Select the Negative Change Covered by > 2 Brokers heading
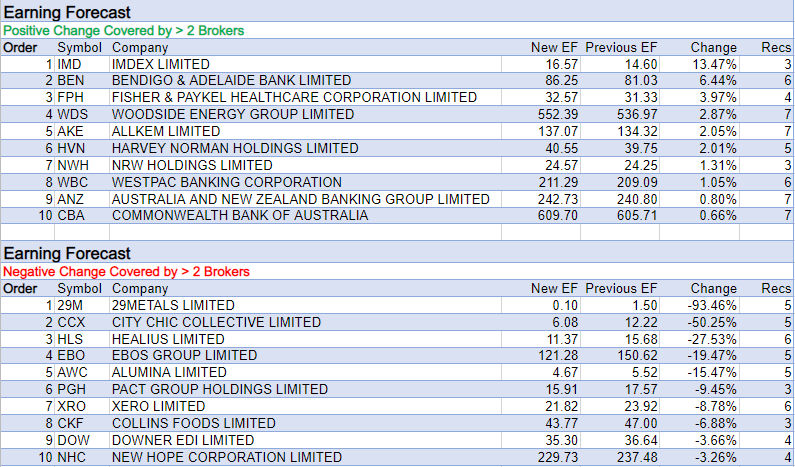 pyautogui.click(x=126, y=271)
